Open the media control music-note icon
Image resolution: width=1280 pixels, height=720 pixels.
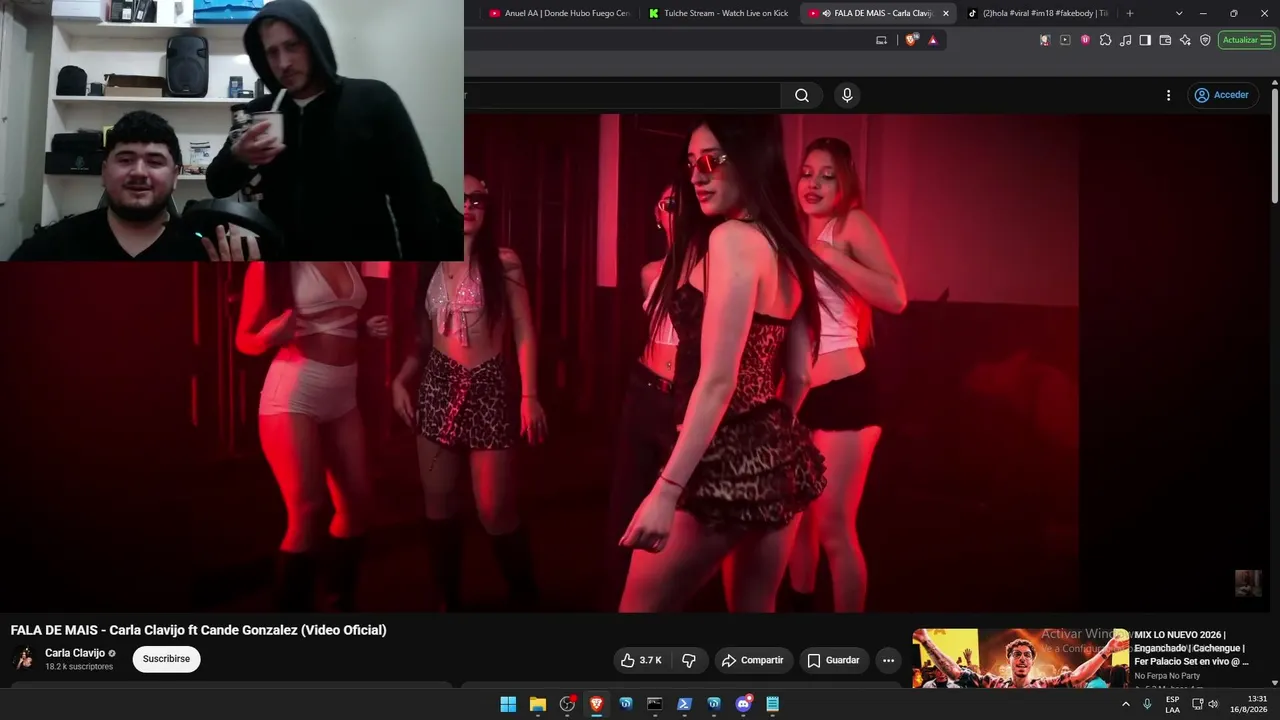point(1125,40)
